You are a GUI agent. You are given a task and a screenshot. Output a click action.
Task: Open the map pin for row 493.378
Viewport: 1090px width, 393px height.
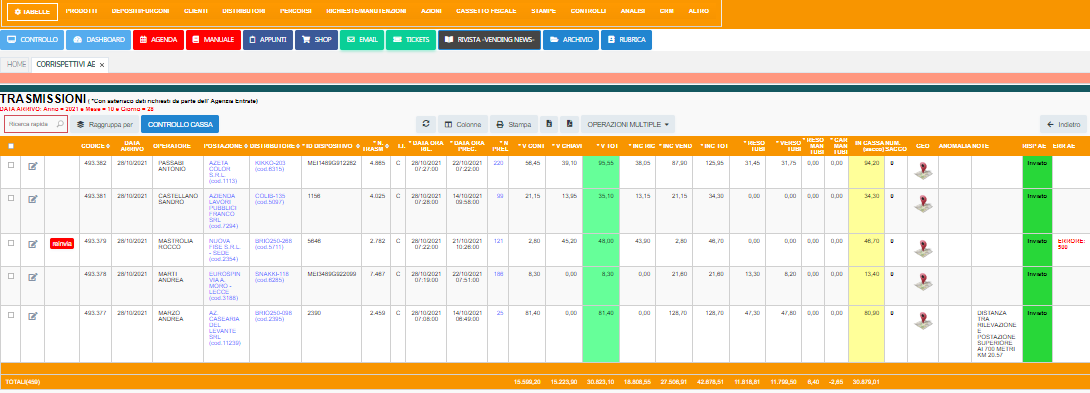922,282
